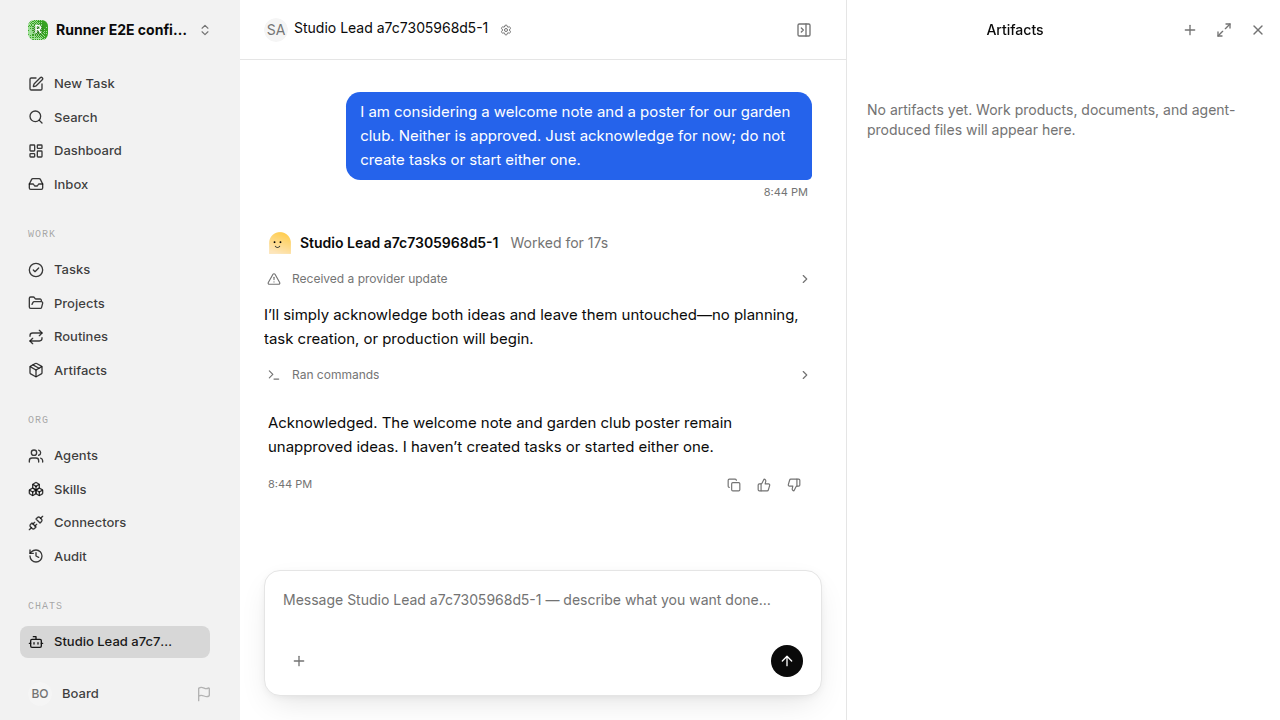1280x720 pixels.
Task: Open Search in the sidebar
Action: [115, 117]
